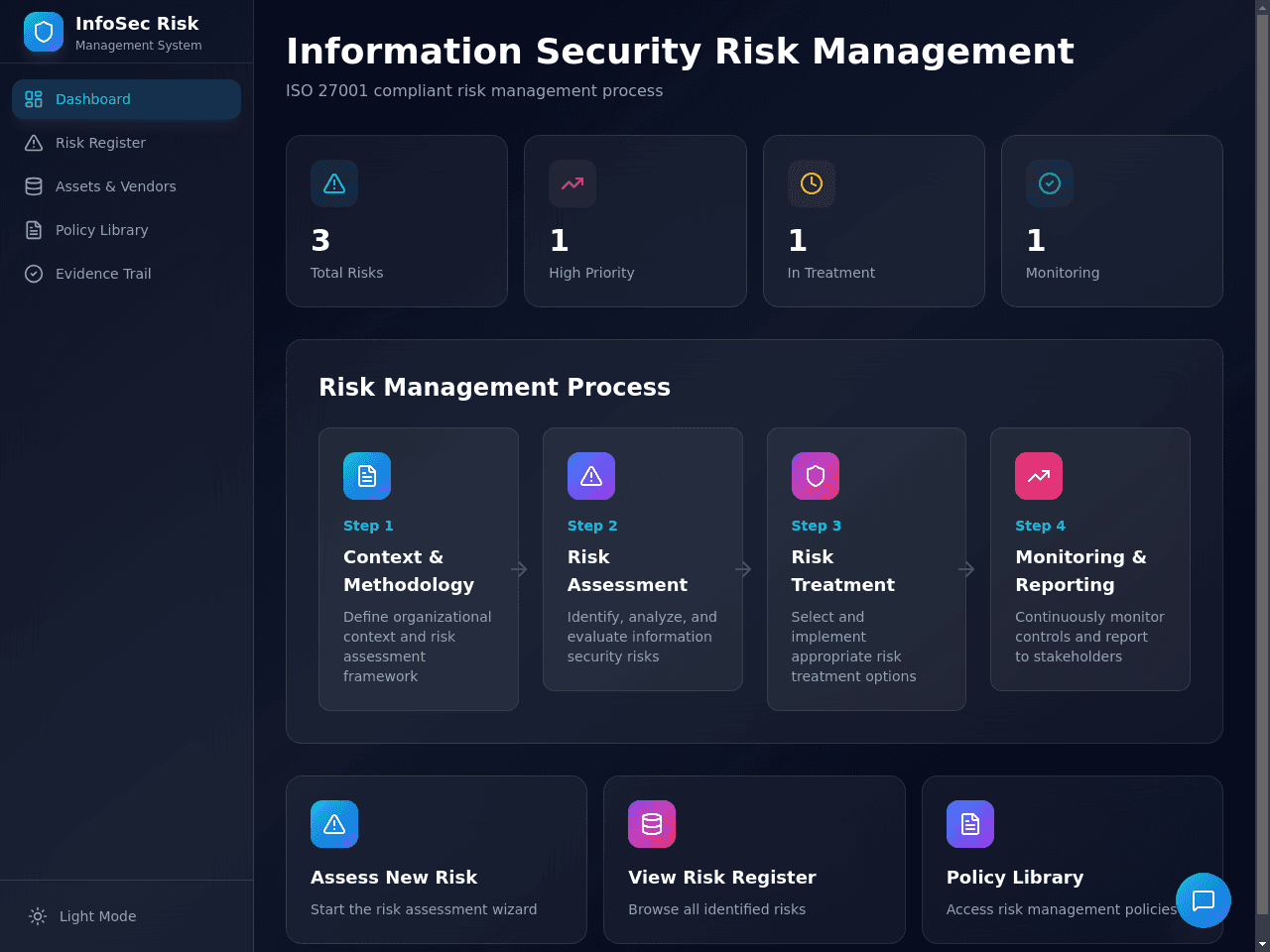
Task: Click ISO 27001 compliant subtitle text
Action: click(474, 90)
